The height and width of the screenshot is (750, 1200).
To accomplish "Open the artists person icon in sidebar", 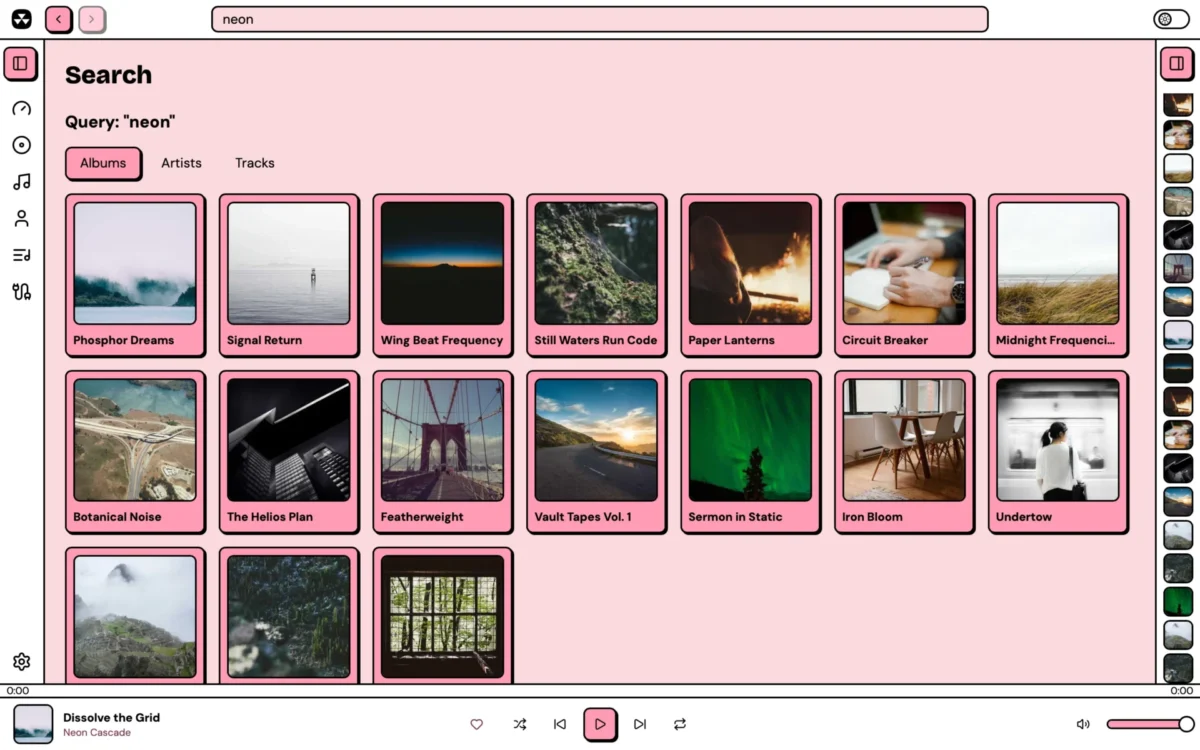I will (x=21, y=219).
